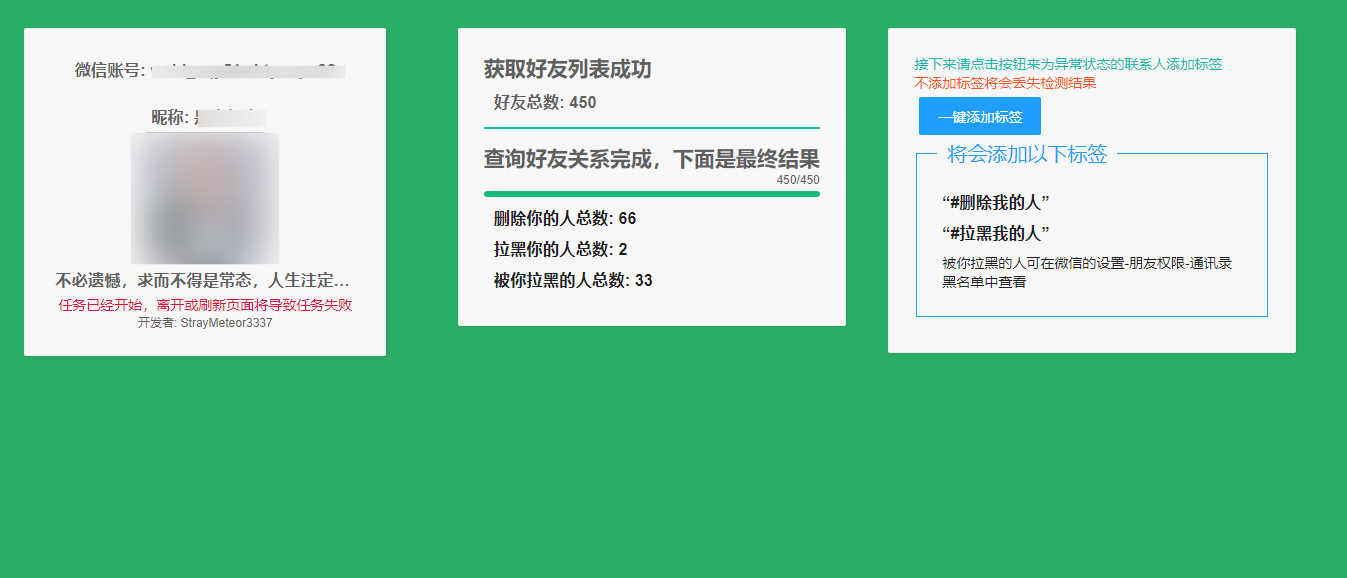The height and width of the screenshot is (578, 1347).
Task: Click the 获取好友列表成功 heading
Action: (x=567, y=69)
